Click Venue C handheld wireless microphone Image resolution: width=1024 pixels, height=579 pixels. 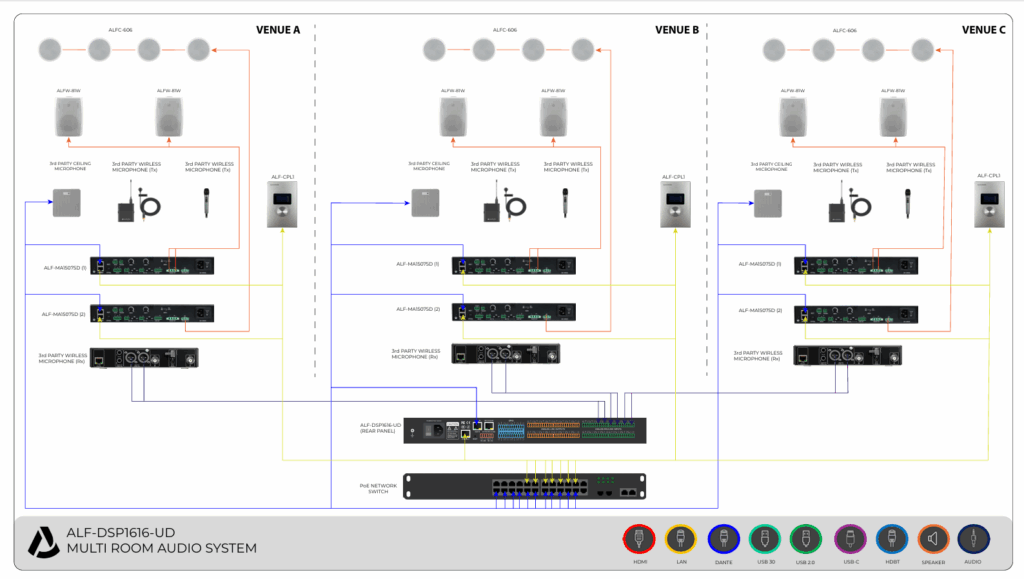tap(907, 203)
